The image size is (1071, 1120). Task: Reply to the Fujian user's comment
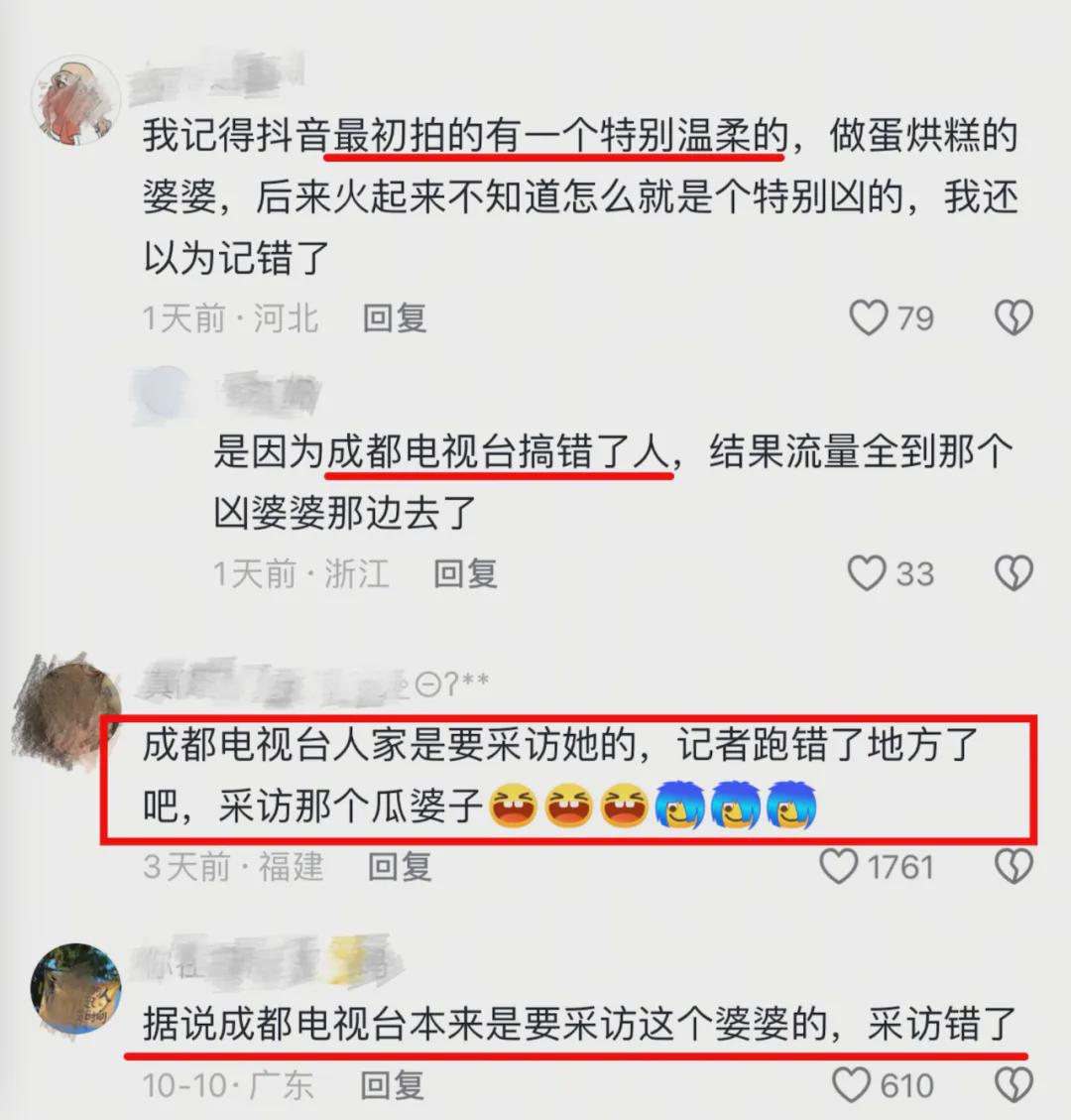click(x=400, y=866)
